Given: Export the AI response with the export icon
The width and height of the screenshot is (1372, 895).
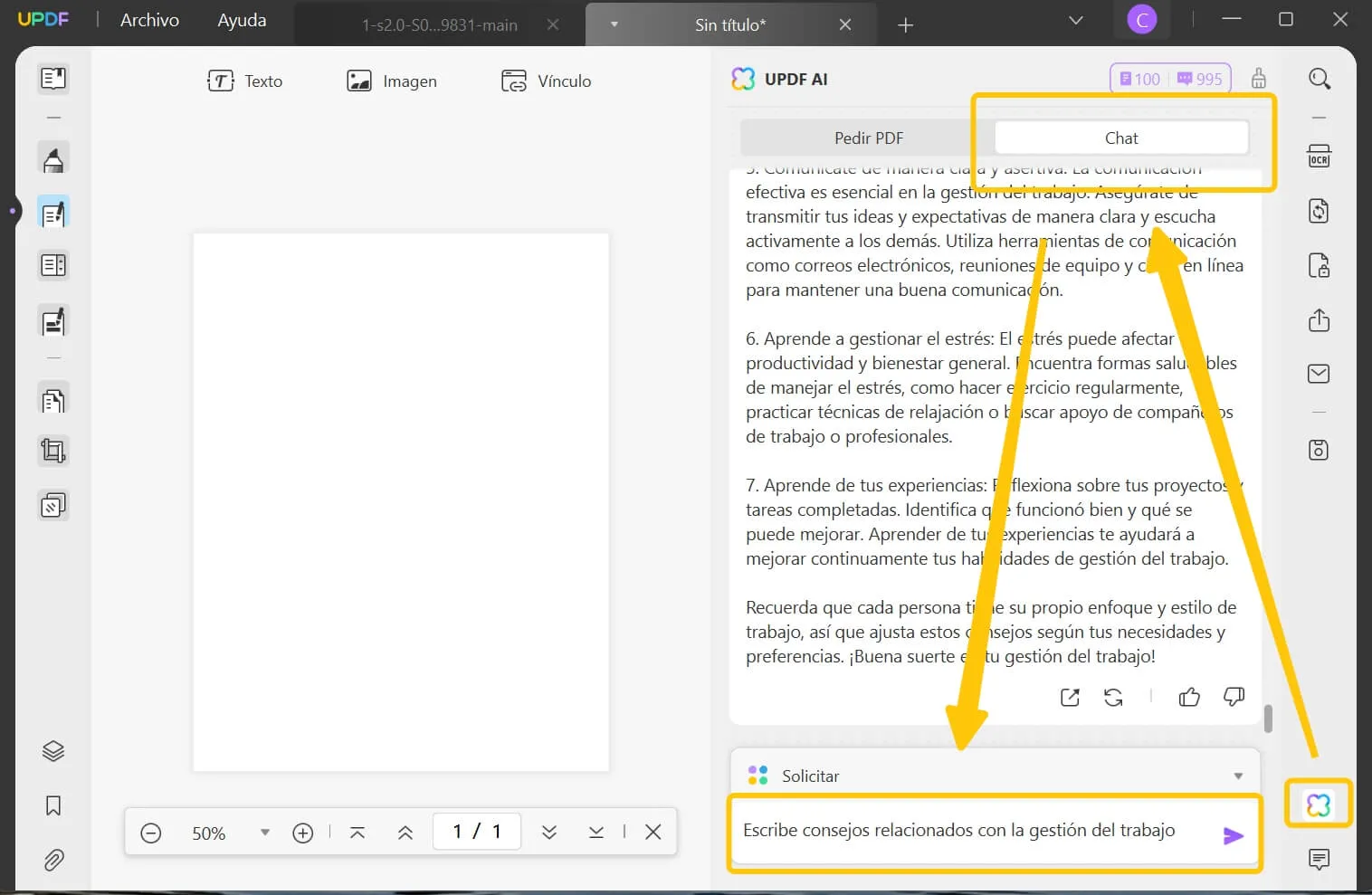Looking at the screenshot, I should tap(1070, 697).
